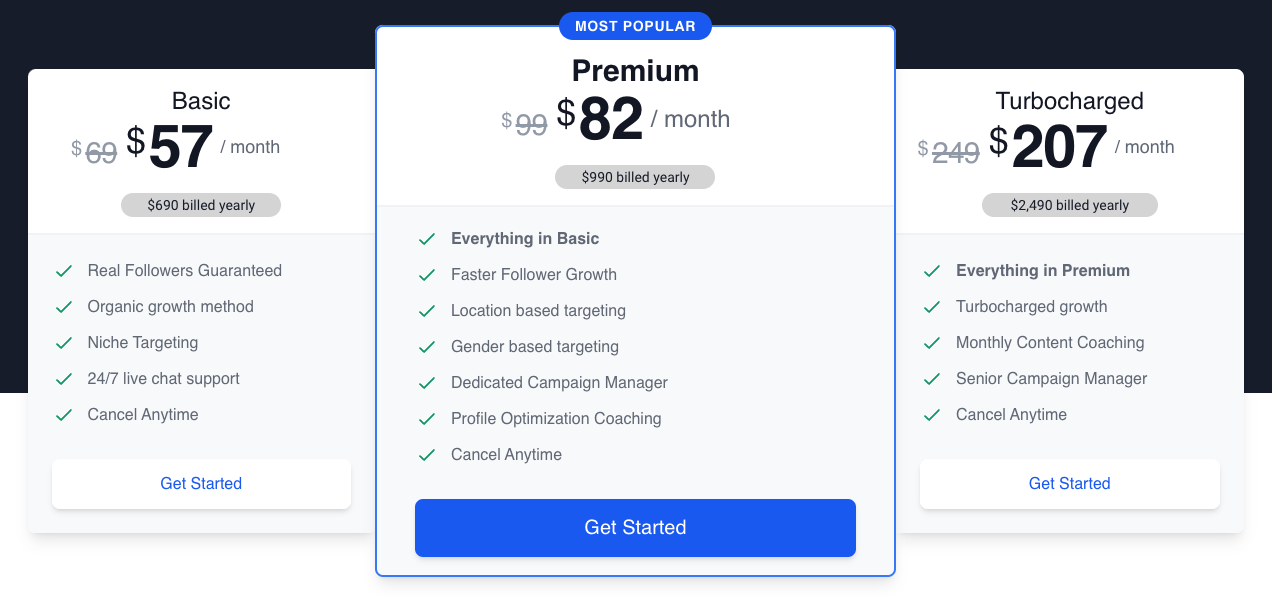1272x597 pixels.
Task: Click the $990 billed yearly pill
Action: pyautogui.click(x=635, y=177)
